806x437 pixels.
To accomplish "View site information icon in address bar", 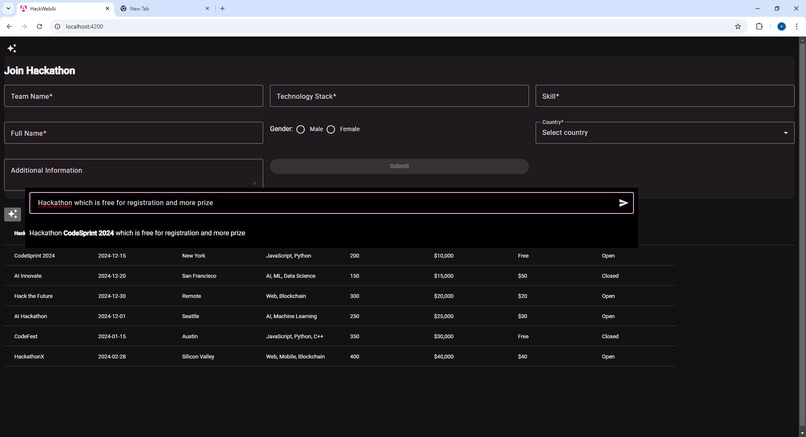I will click(x=58, y=26).
